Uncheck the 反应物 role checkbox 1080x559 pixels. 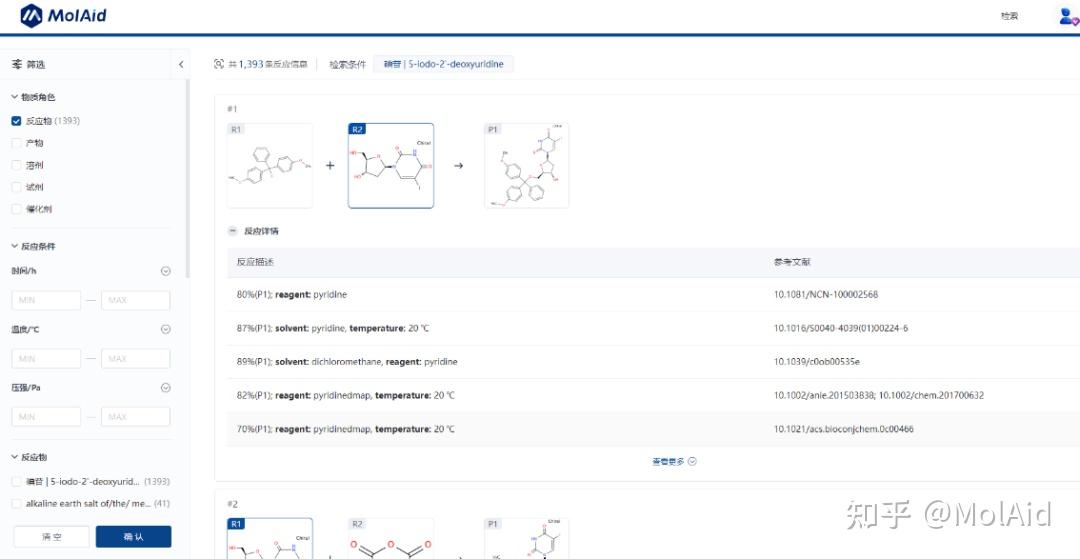tap(16, 121)
